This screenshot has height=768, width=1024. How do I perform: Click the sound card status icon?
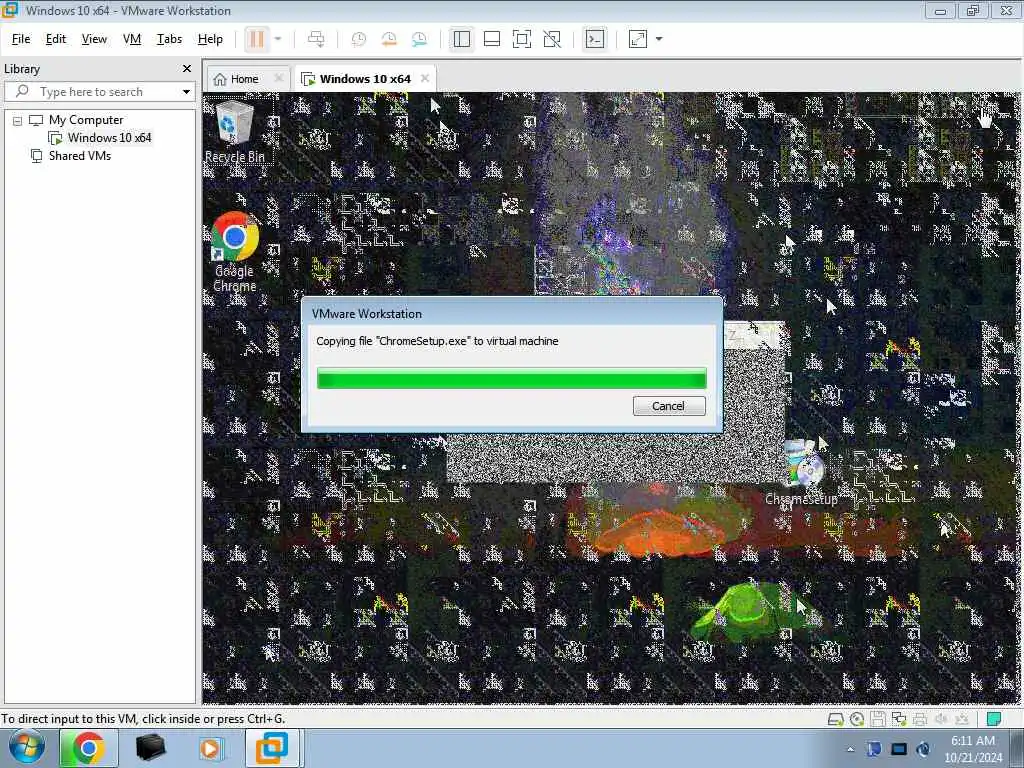click(x=941, y=719)
